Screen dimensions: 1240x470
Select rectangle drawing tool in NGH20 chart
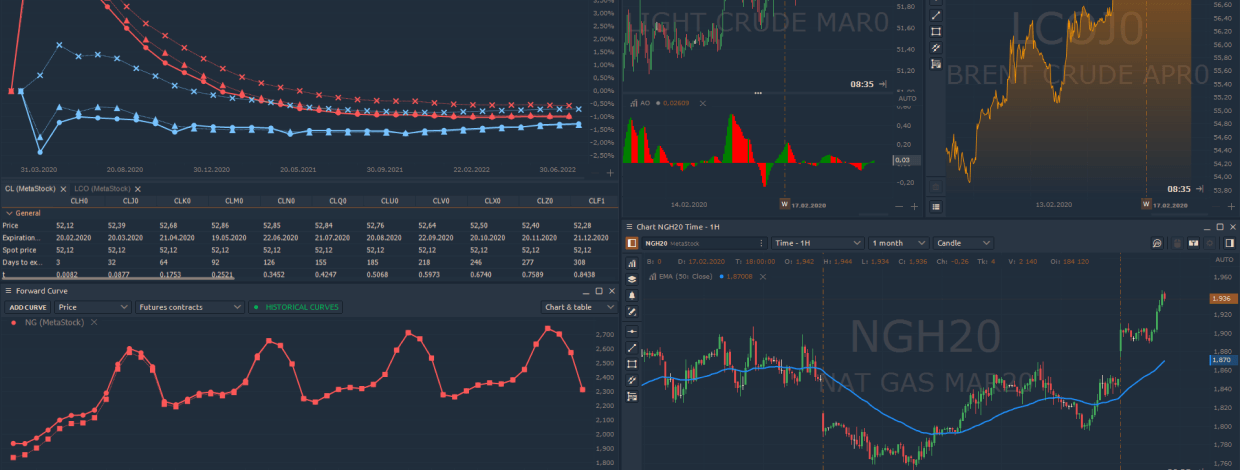coord(632,364)
